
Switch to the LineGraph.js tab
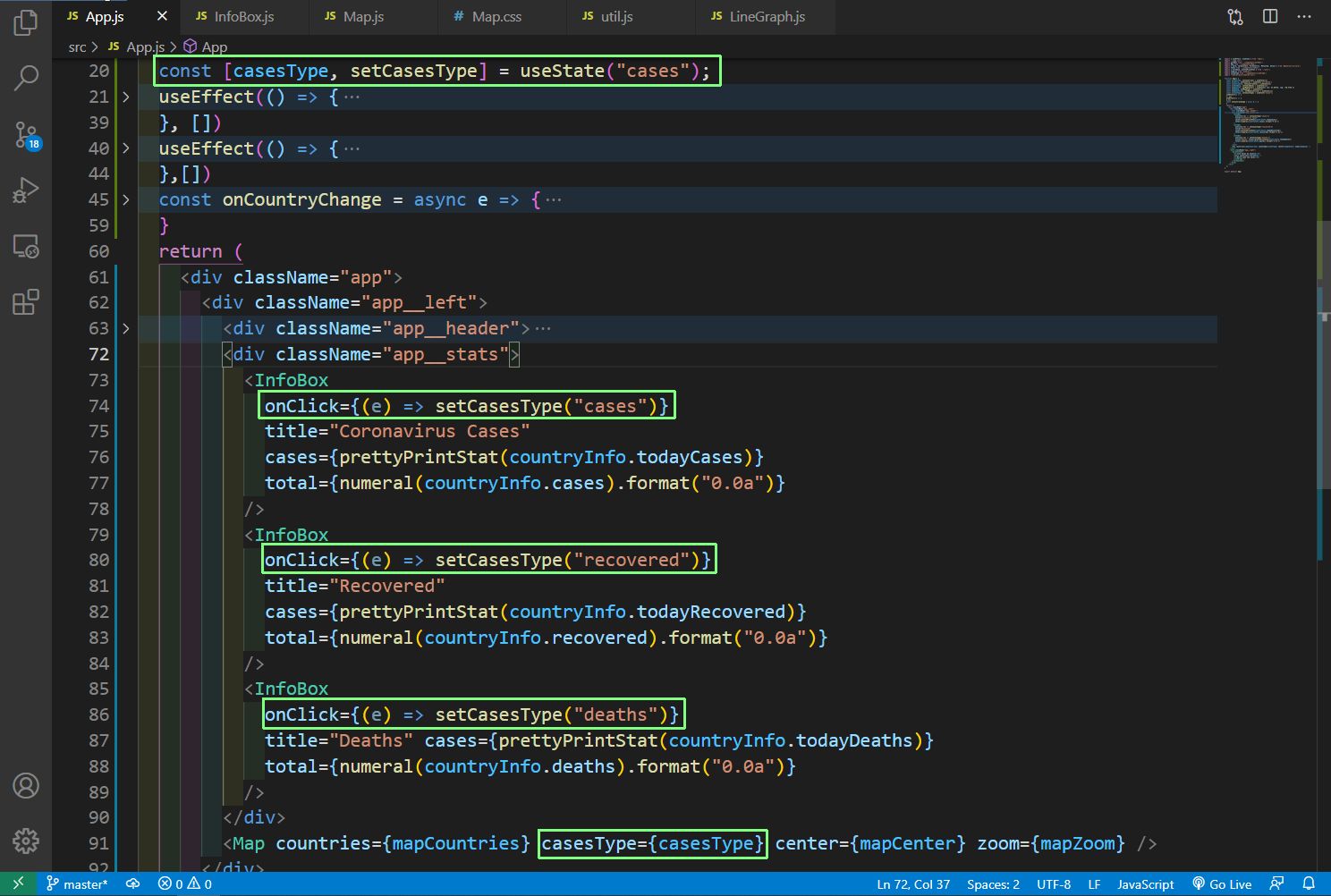click(x=767, y=16)
